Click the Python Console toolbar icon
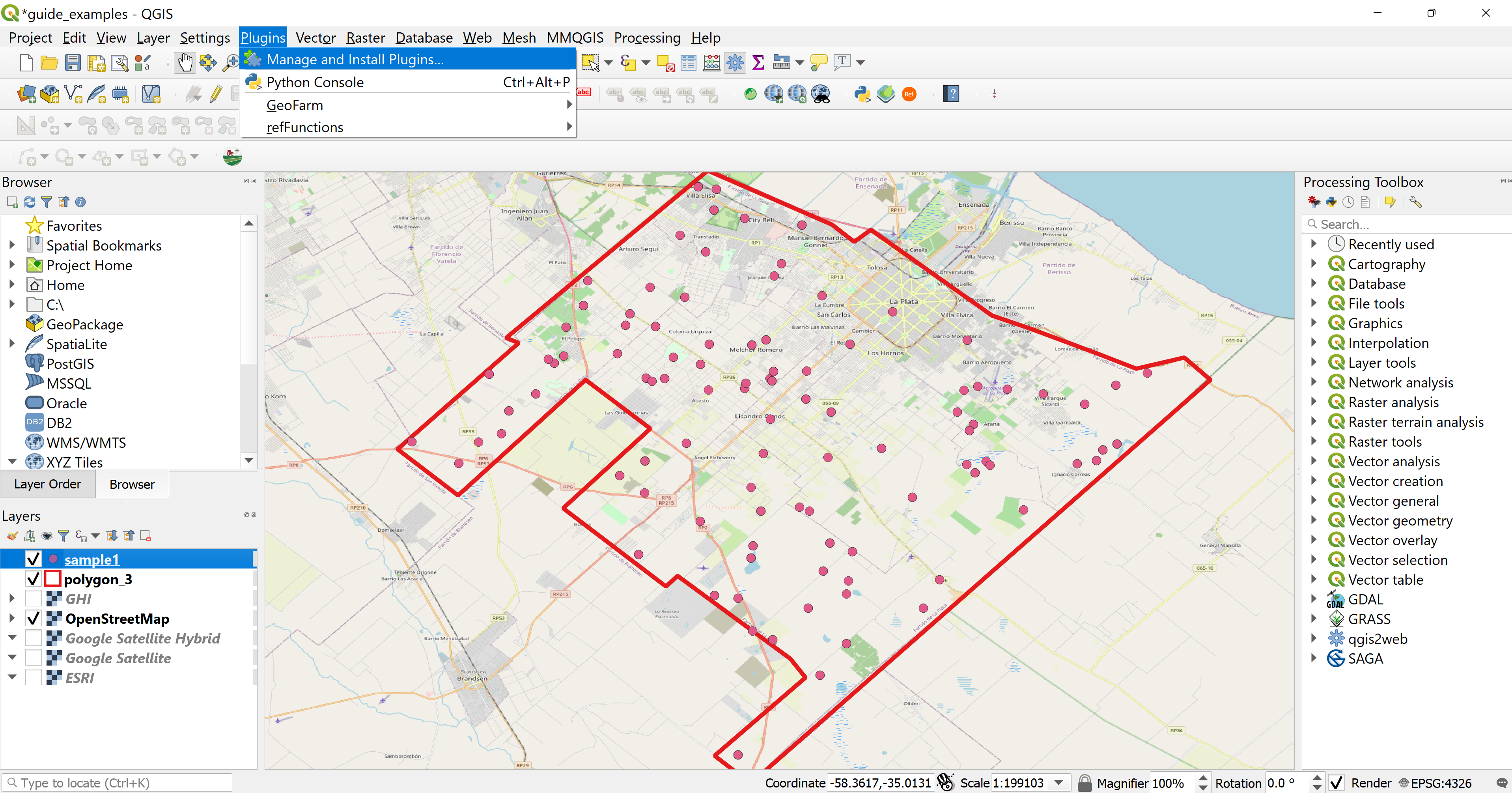Screen dimensions: 1512x793 pos(862,94)
